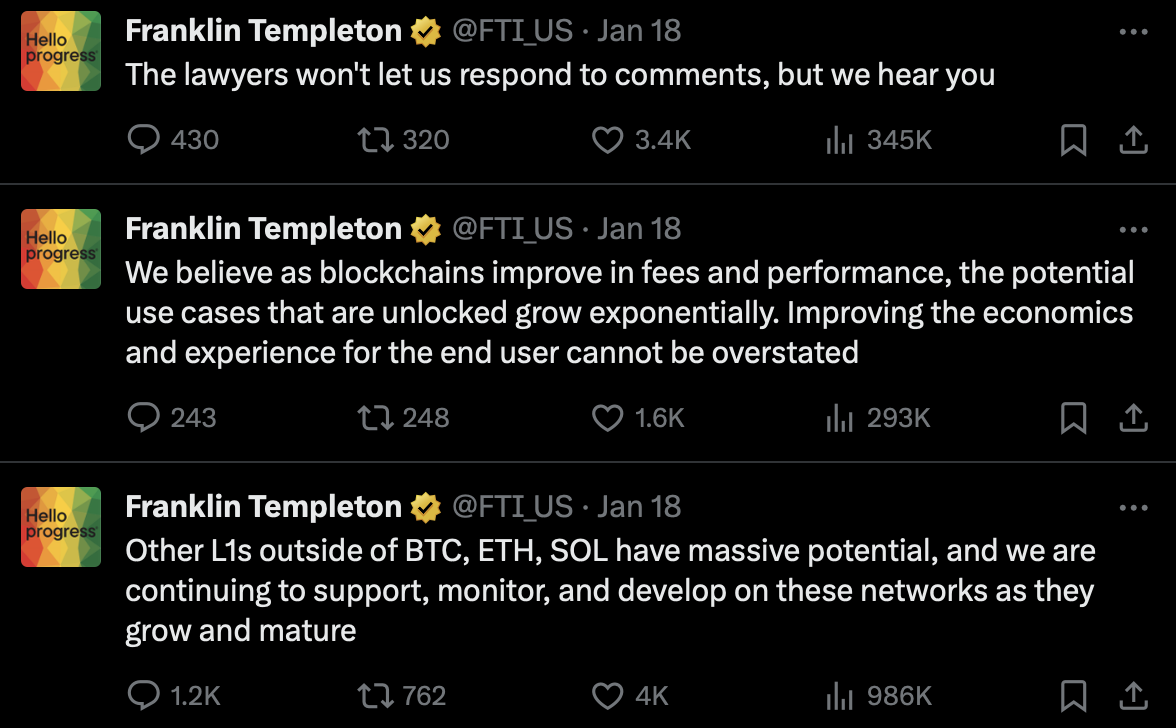Share the Other L1s tweet
The image size is (1176, 728).
1132,695
